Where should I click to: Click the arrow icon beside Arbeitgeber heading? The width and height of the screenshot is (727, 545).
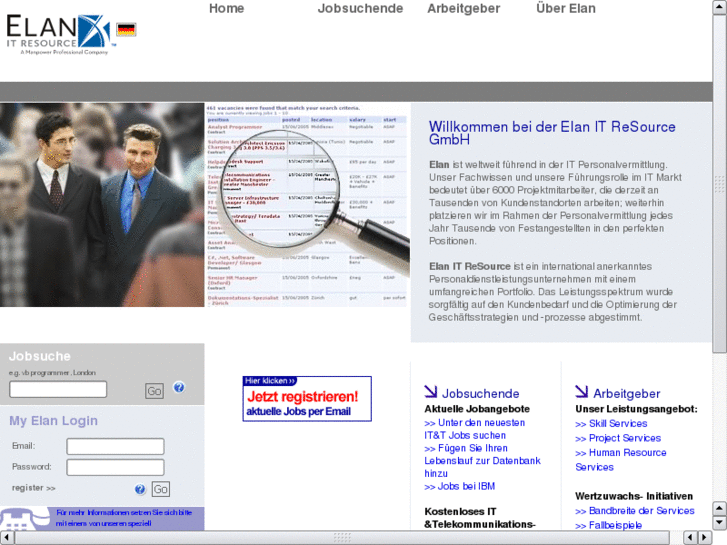click(581, 391)
